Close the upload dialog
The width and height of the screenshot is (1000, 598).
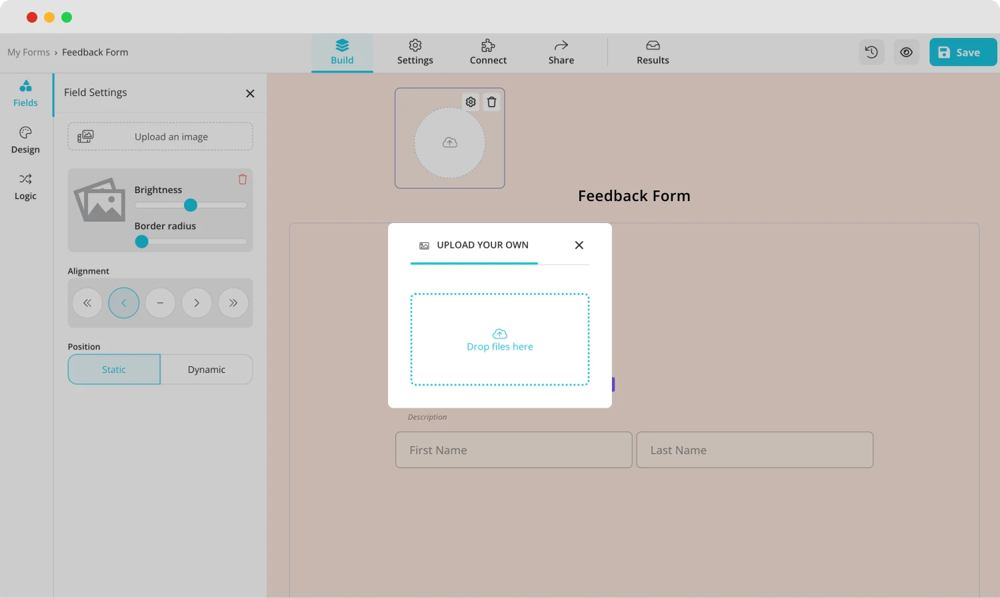579,245
